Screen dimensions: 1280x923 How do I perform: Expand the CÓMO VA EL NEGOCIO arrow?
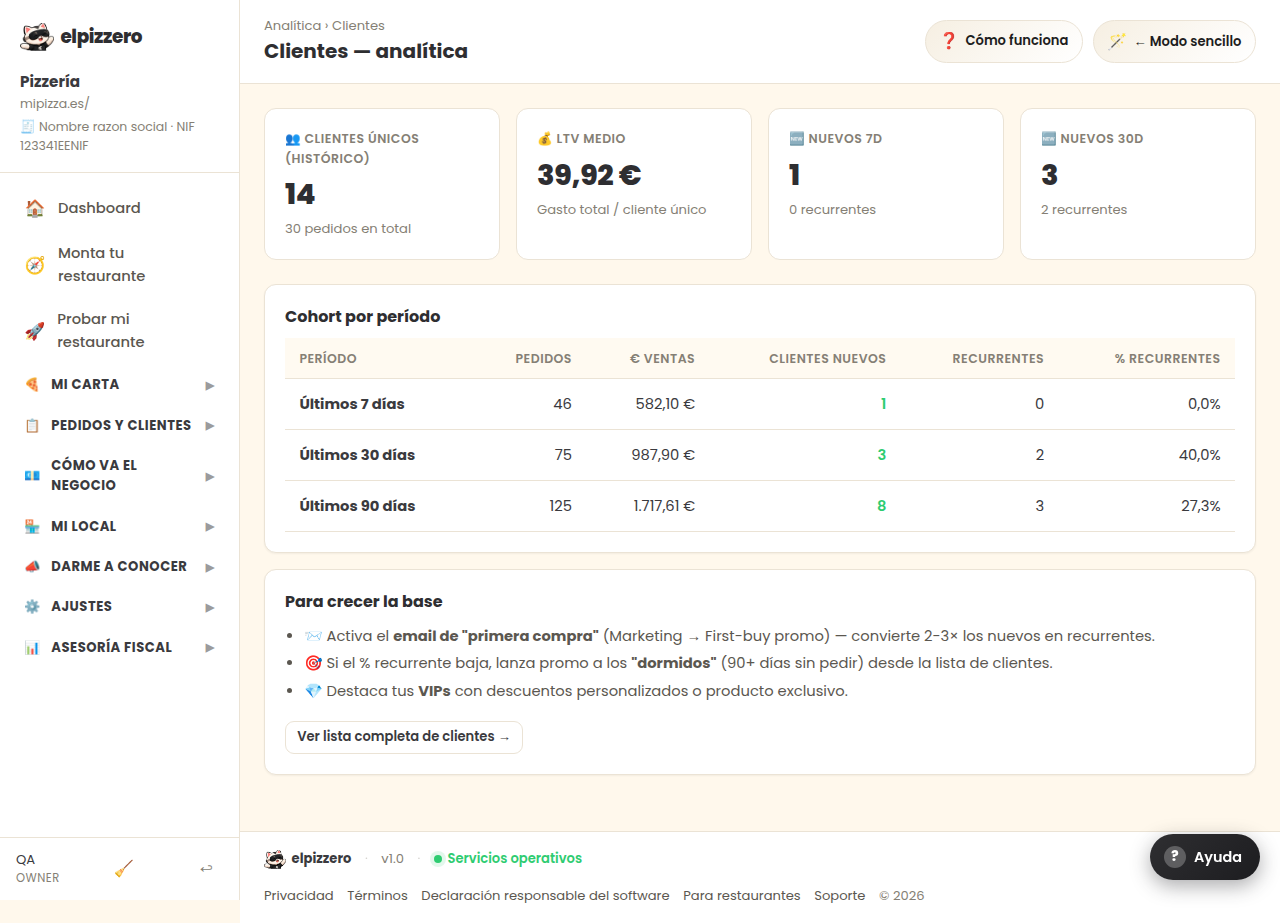tap(210, 476)
